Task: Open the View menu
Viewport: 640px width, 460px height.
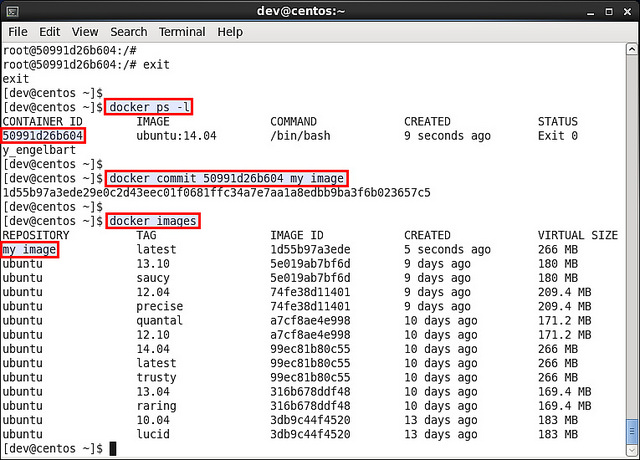Action: [85, 32]
